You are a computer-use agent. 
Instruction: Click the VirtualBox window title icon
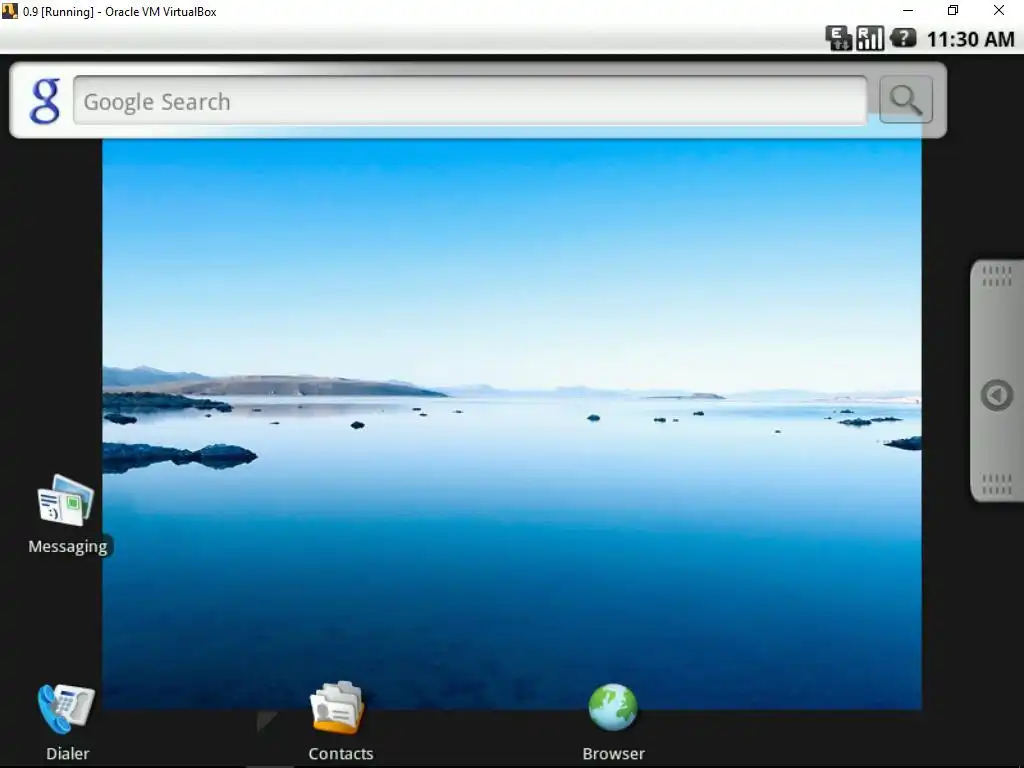[x=10, y=11]
